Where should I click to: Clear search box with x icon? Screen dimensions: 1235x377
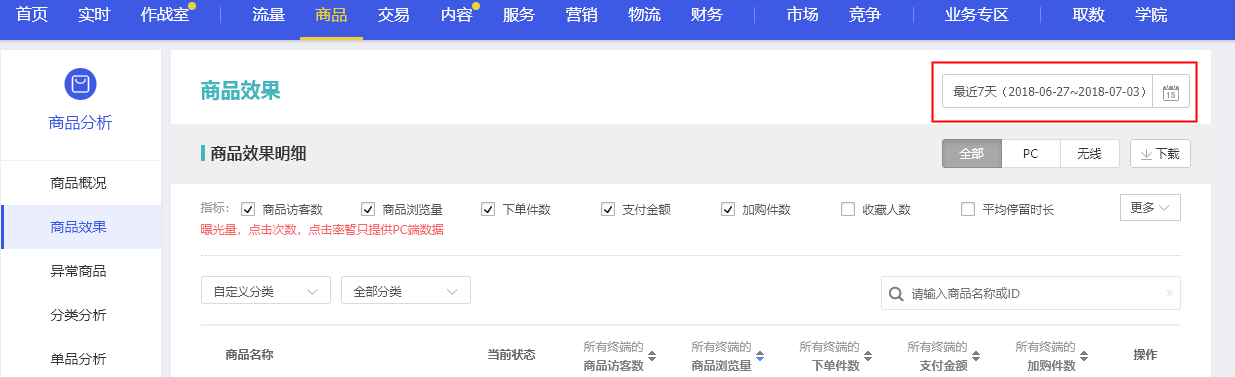coord(1170,294)
